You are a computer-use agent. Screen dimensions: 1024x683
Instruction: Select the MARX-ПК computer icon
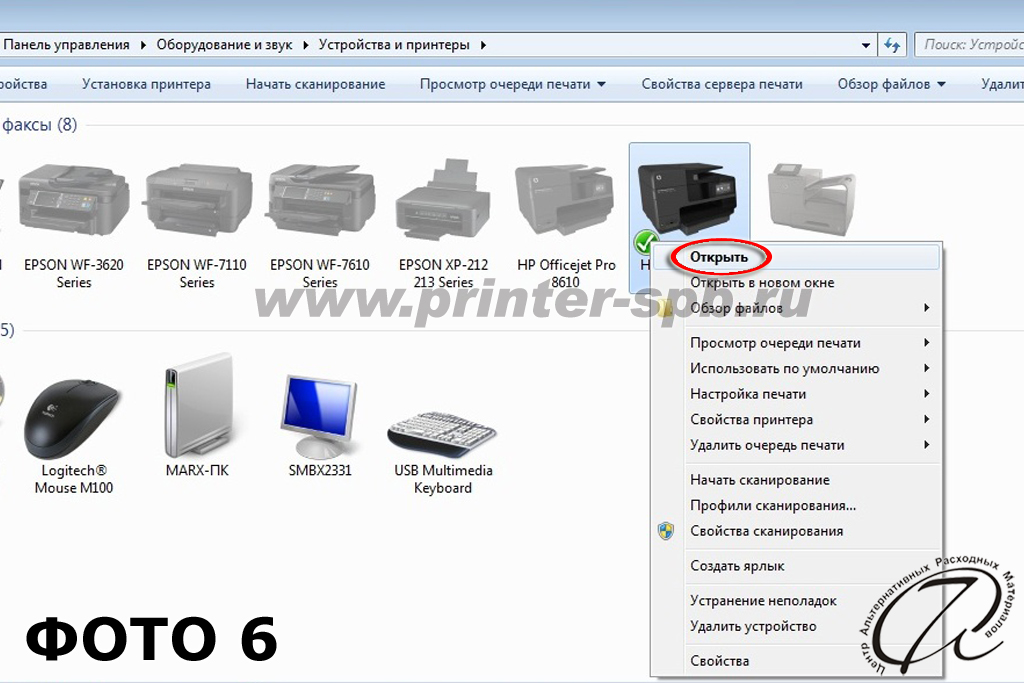coord(198,405)
